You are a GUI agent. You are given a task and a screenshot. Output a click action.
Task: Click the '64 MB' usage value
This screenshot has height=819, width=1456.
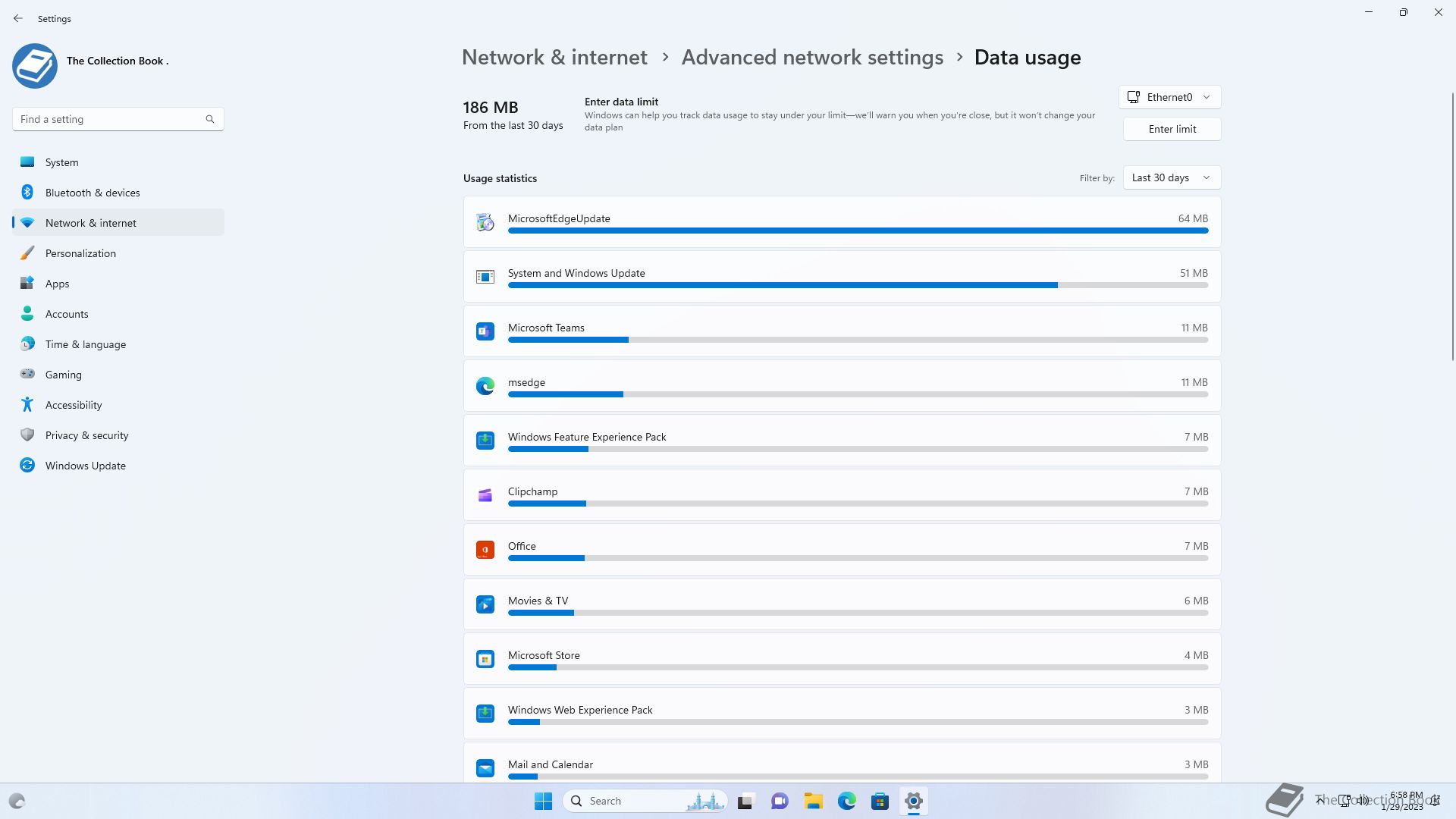tap(1193, 218)
